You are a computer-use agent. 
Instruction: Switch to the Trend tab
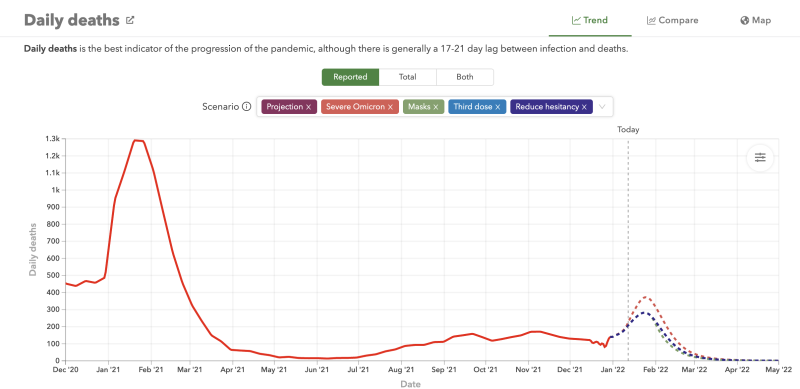[x=590, y=20]
